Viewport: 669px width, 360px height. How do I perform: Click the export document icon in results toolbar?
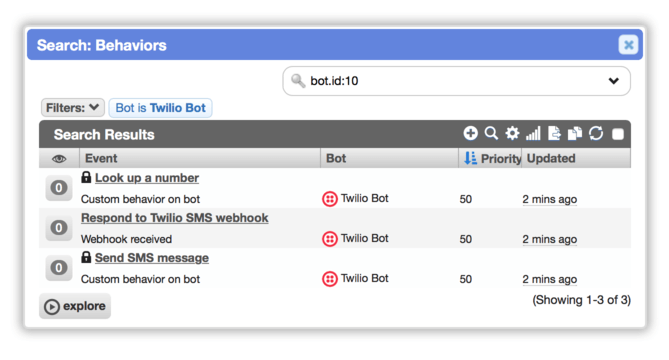(554, 134)
